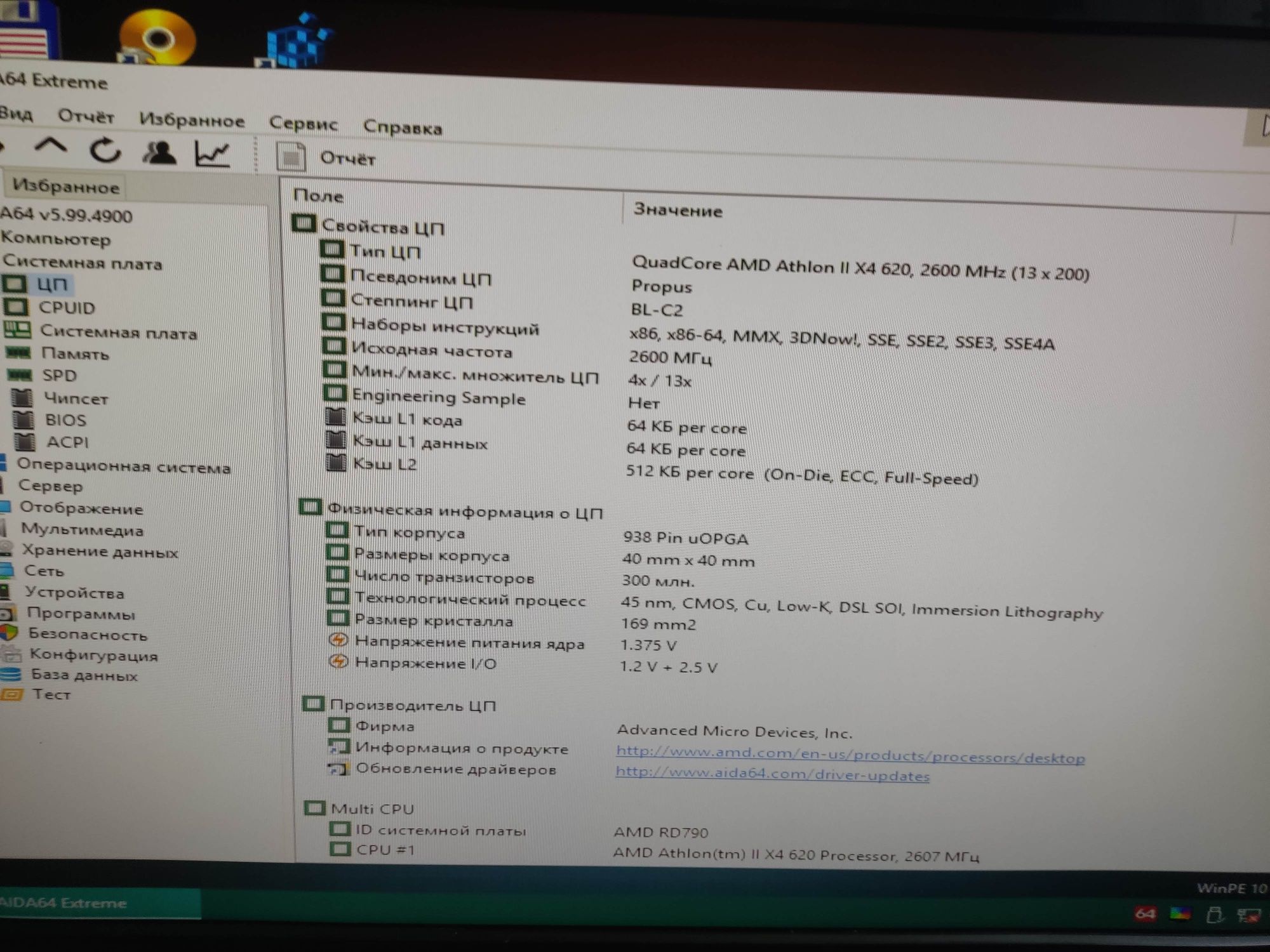Open Конфигурация category
Image resolution: width=1270 pixels, height=952 pixels.
click(x=93, y=654)
